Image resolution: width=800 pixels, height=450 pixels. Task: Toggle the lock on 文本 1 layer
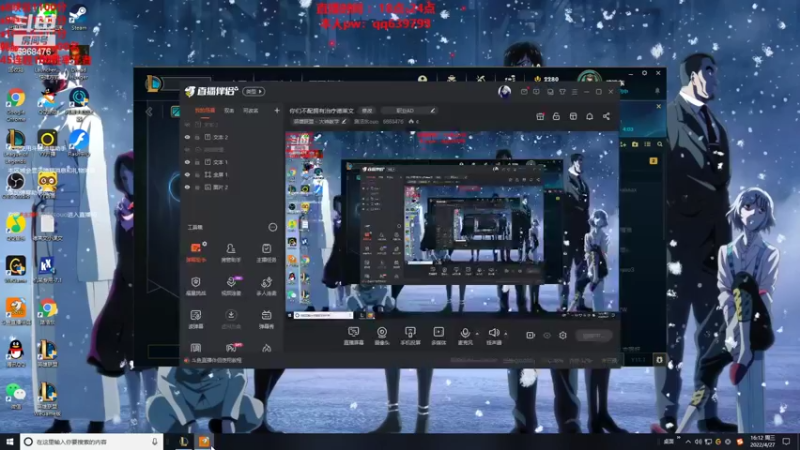pos(197,162)
